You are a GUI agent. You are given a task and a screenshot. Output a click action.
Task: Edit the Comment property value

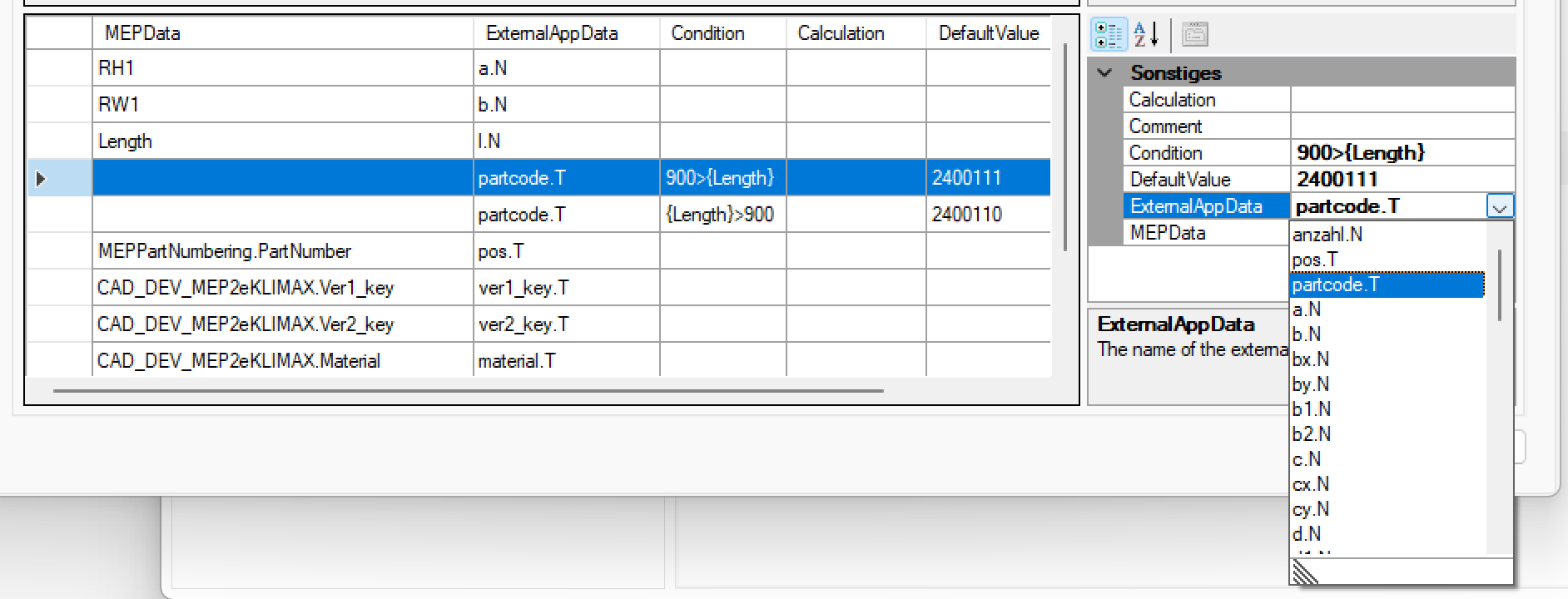(1402, 126)
